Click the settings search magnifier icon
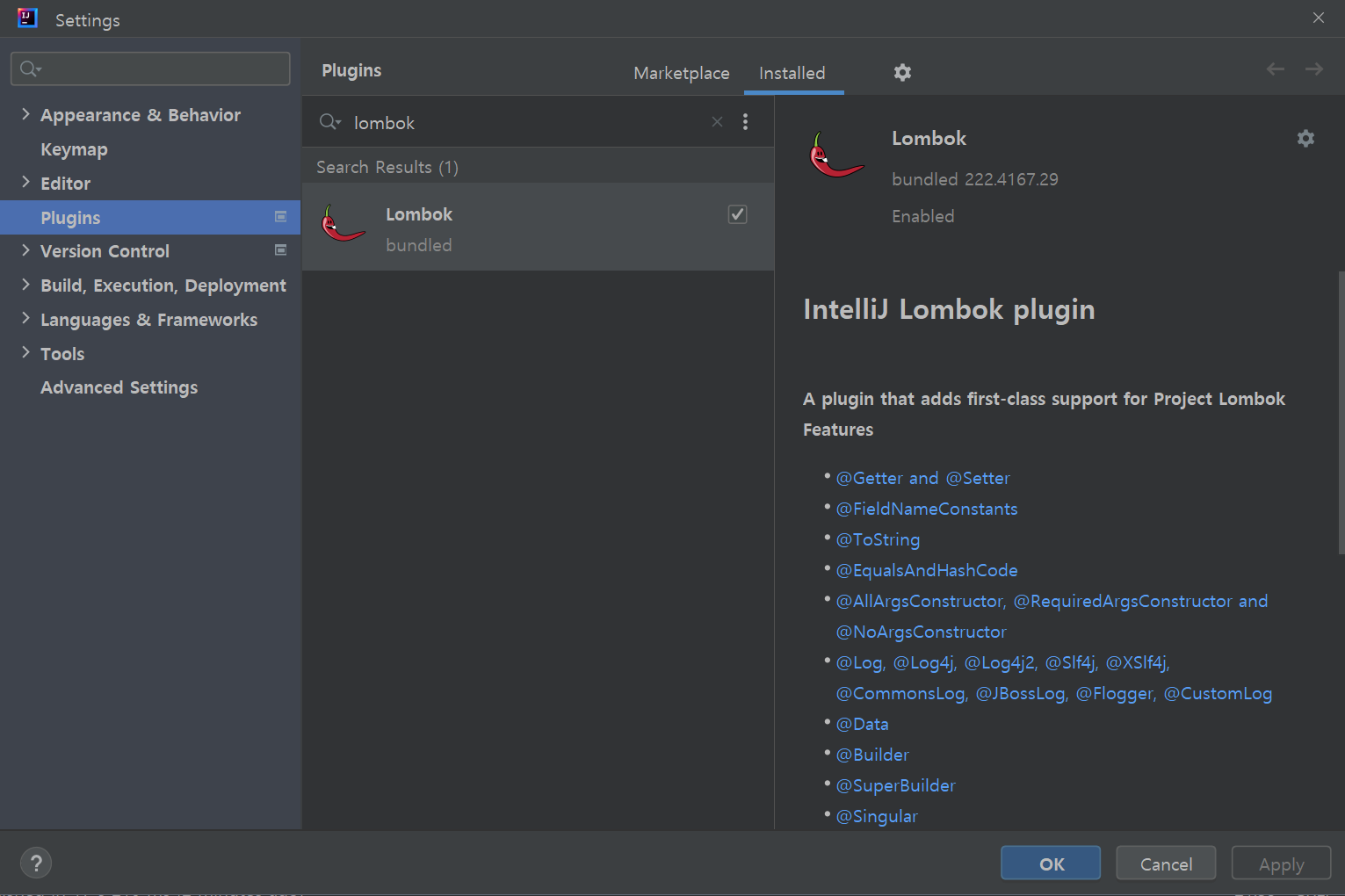Image resolution: width=1345 pixels, height=896 pixels. 31,69
